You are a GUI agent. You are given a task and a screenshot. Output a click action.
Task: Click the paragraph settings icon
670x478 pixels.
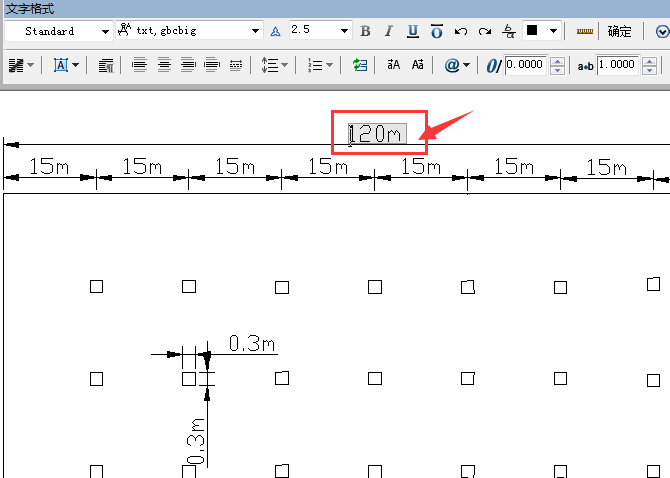pyautogui.click(x=107, y=65)
